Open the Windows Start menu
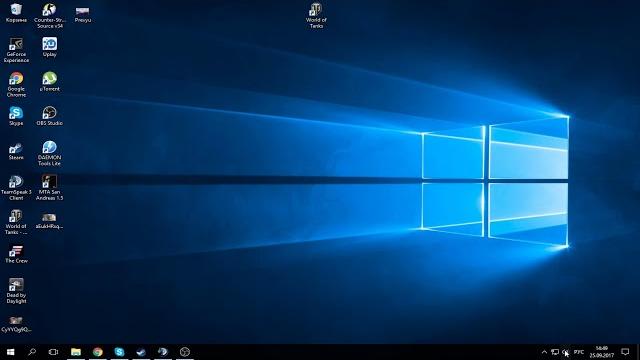Screen dimensions: 640x360 coord(11,352)
